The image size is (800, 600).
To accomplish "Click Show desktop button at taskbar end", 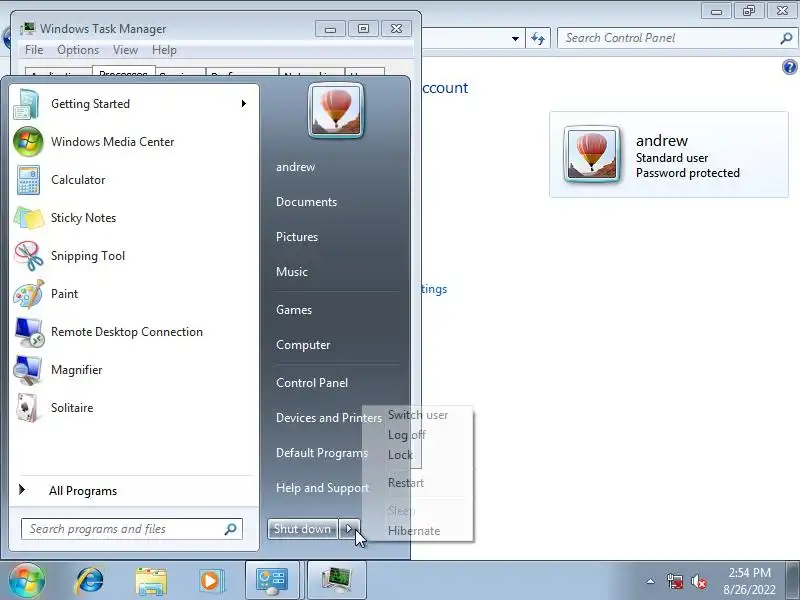I will (x=793, y=581).
